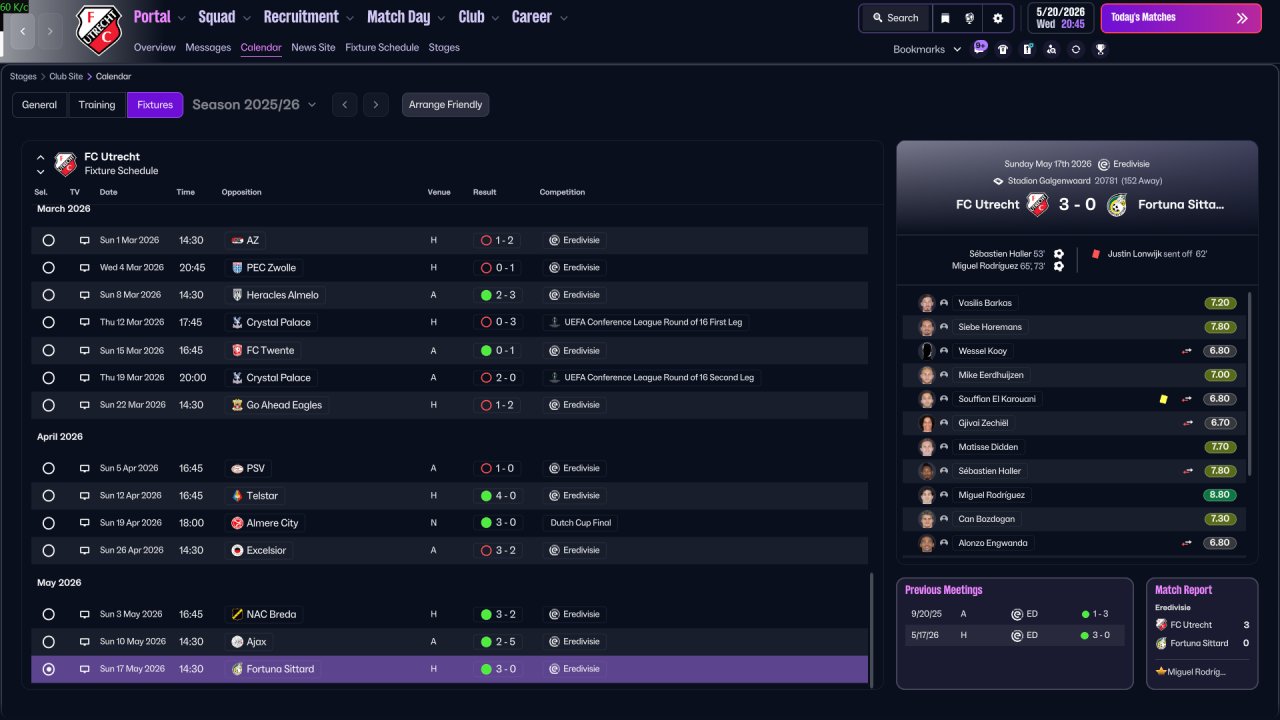1280x720 pixels.
Task: Select the NAC Breda fixture radio button
Action: tap(48, 614)
